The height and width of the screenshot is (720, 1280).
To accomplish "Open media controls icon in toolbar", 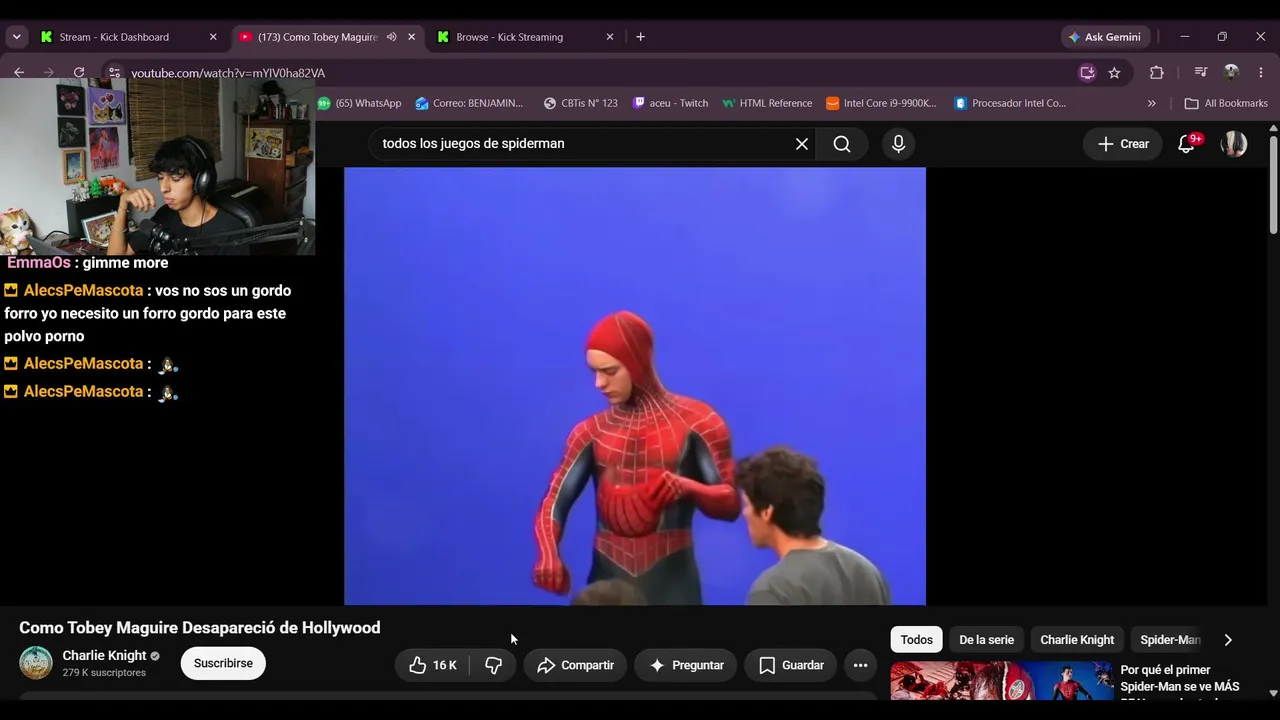I will 1201,73.
